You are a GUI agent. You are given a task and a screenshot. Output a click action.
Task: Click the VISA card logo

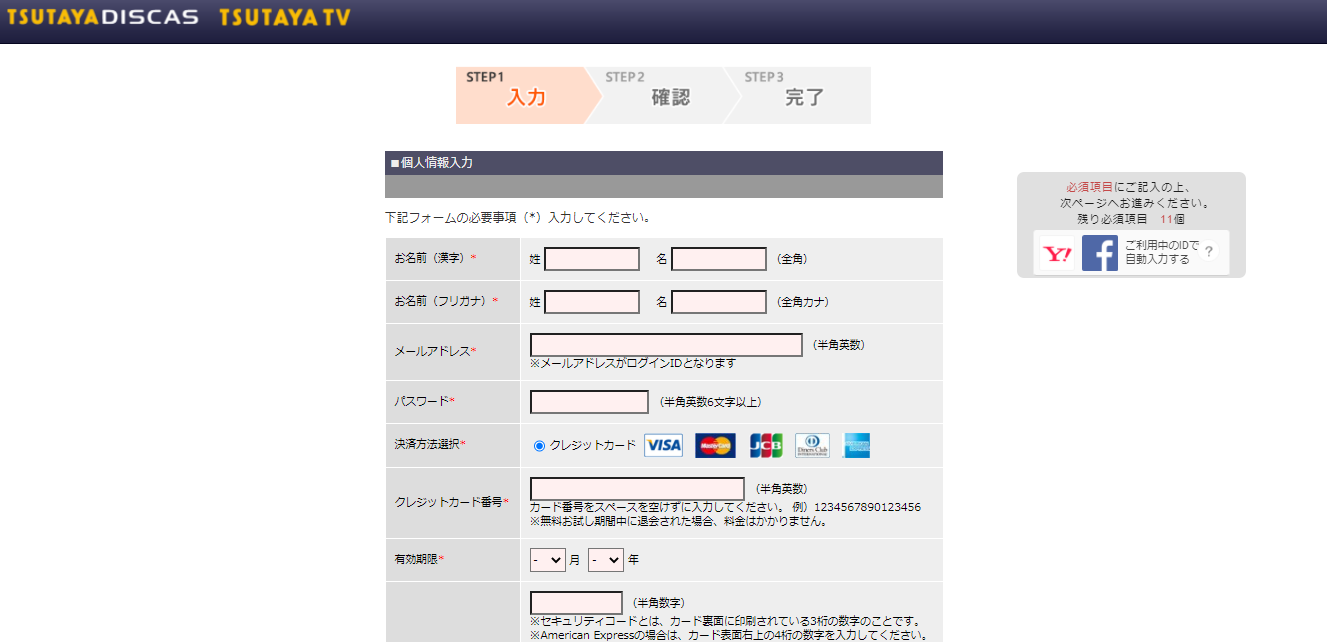(x=663, y=445)
